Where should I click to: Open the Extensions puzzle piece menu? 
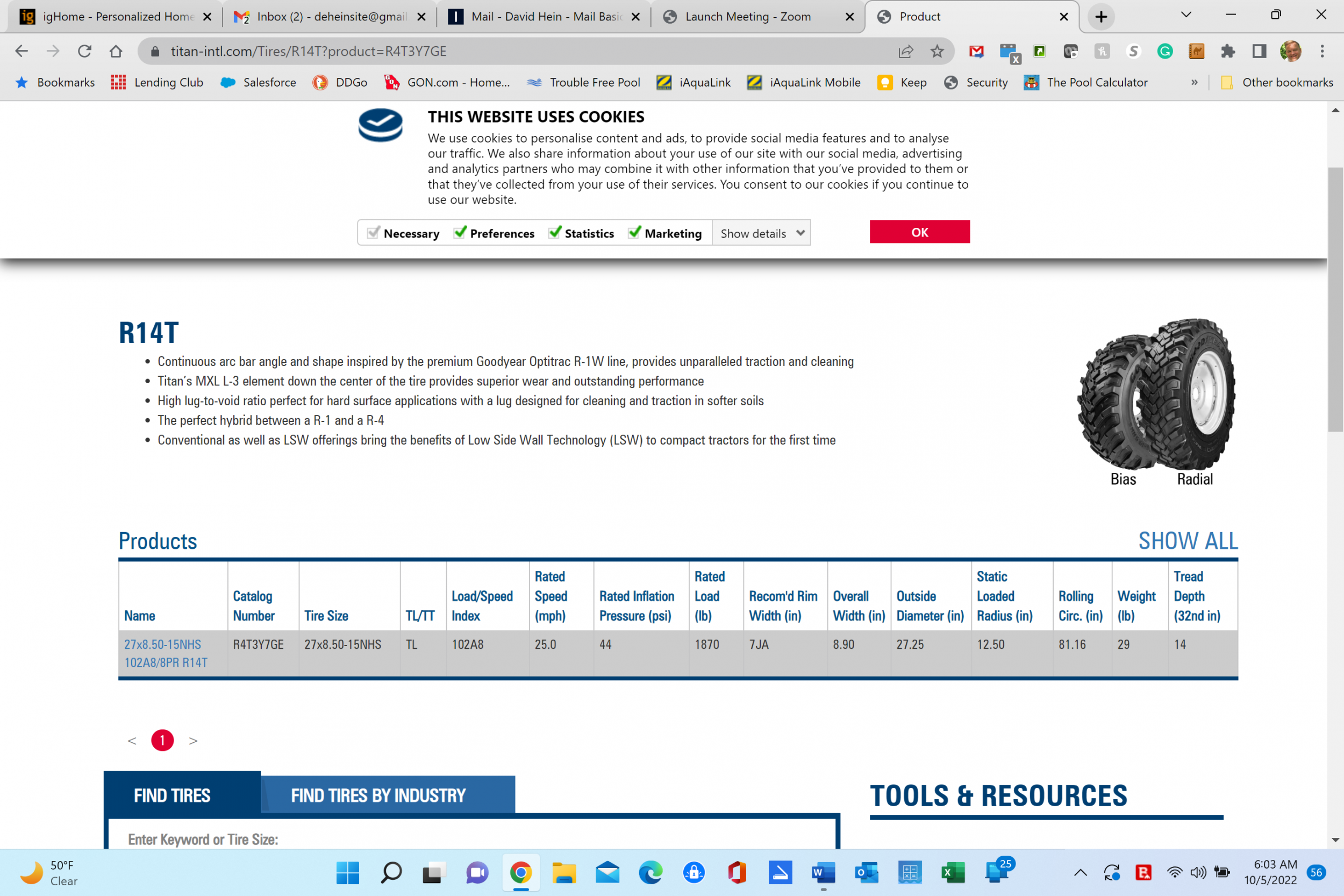coord(1227,52)
